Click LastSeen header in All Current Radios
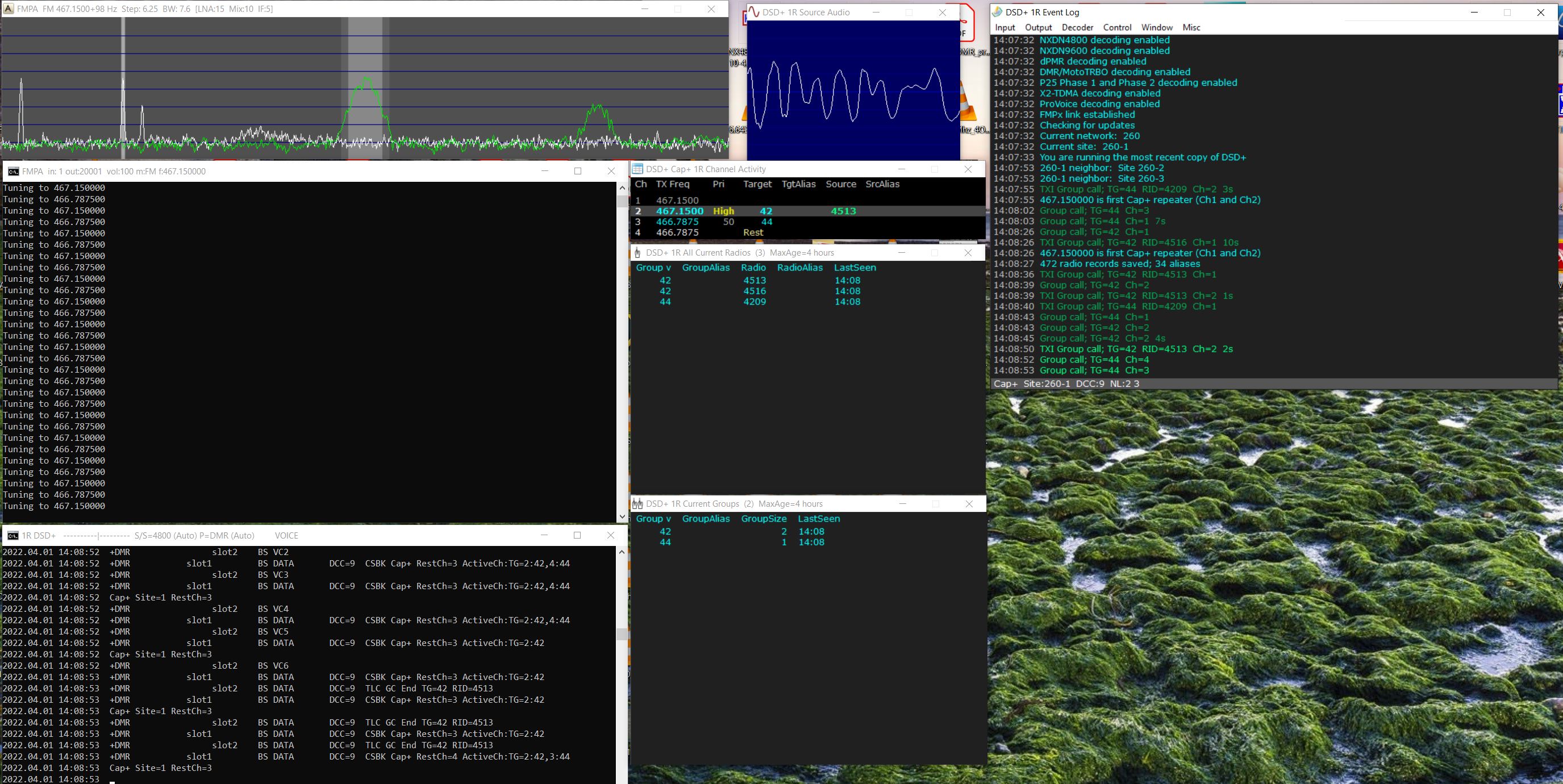Screen dimensions: 1563x784 (x=855, y=268)
